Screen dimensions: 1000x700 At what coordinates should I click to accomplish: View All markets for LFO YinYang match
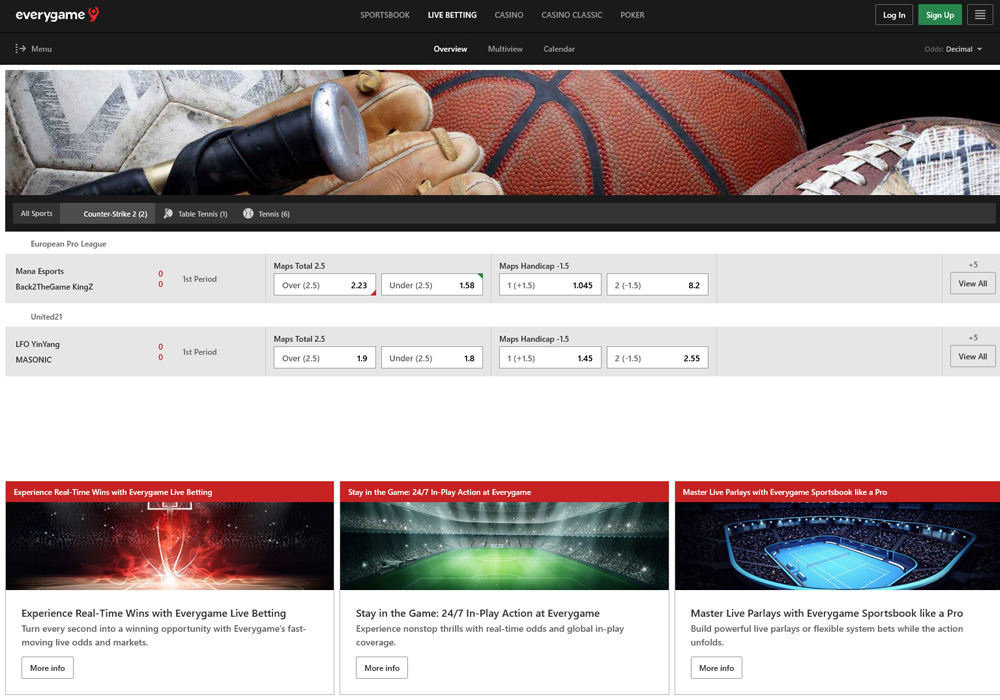972,357
